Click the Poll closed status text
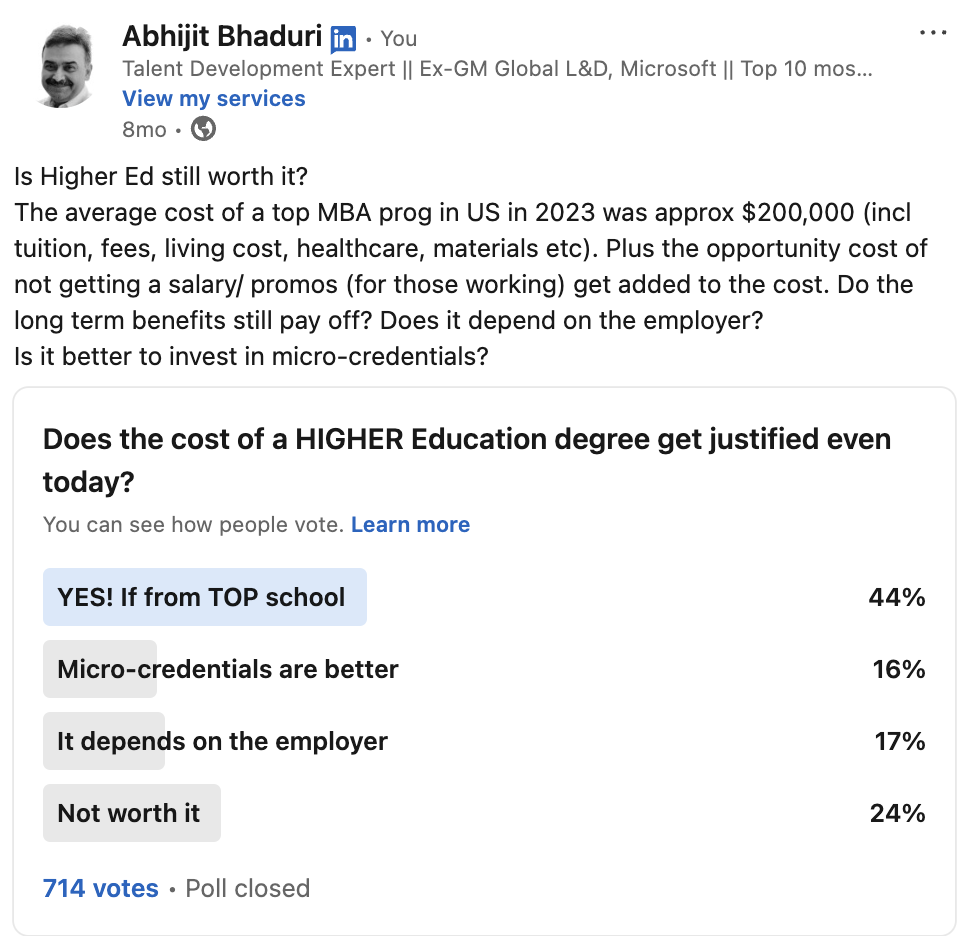 click(248, 888)
